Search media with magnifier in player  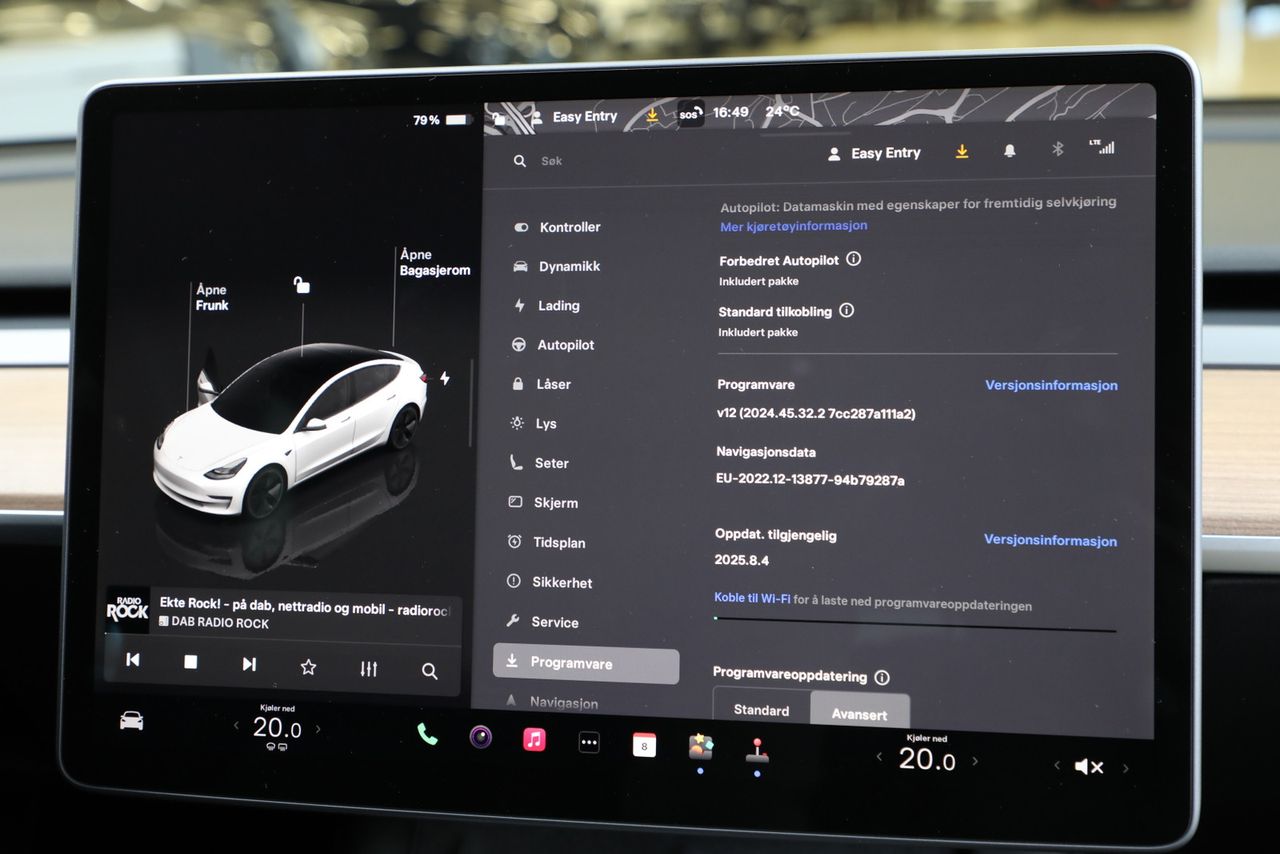click(x=429, y=672)
